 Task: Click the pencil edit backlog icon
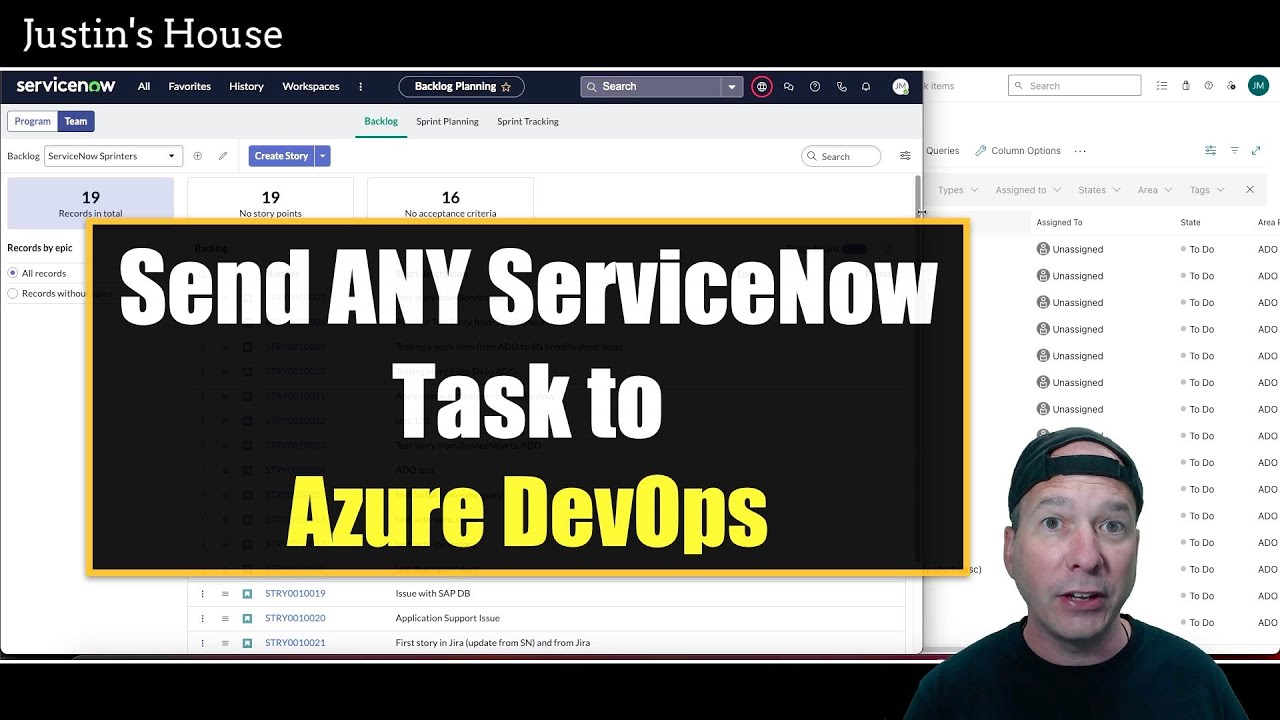click(x=223, y=156)
